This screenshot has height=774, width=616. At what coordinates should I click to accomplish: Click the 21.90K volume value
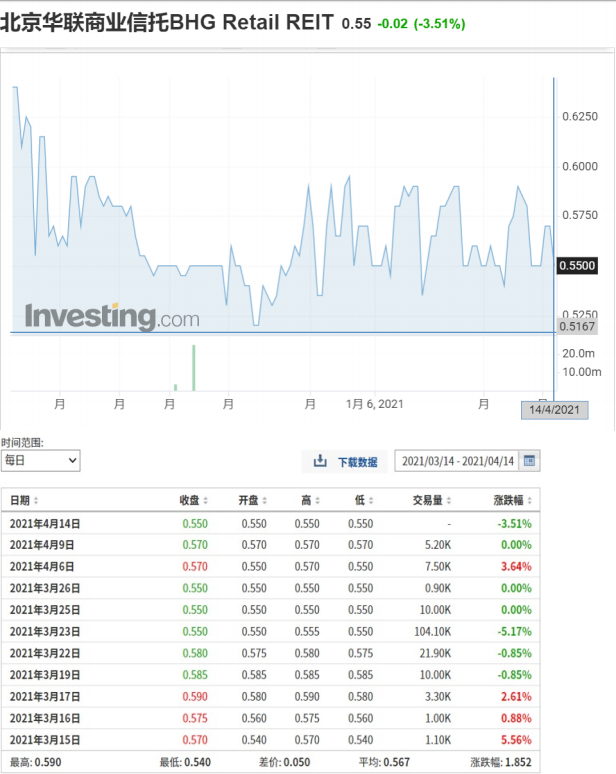tap(435, 654)
